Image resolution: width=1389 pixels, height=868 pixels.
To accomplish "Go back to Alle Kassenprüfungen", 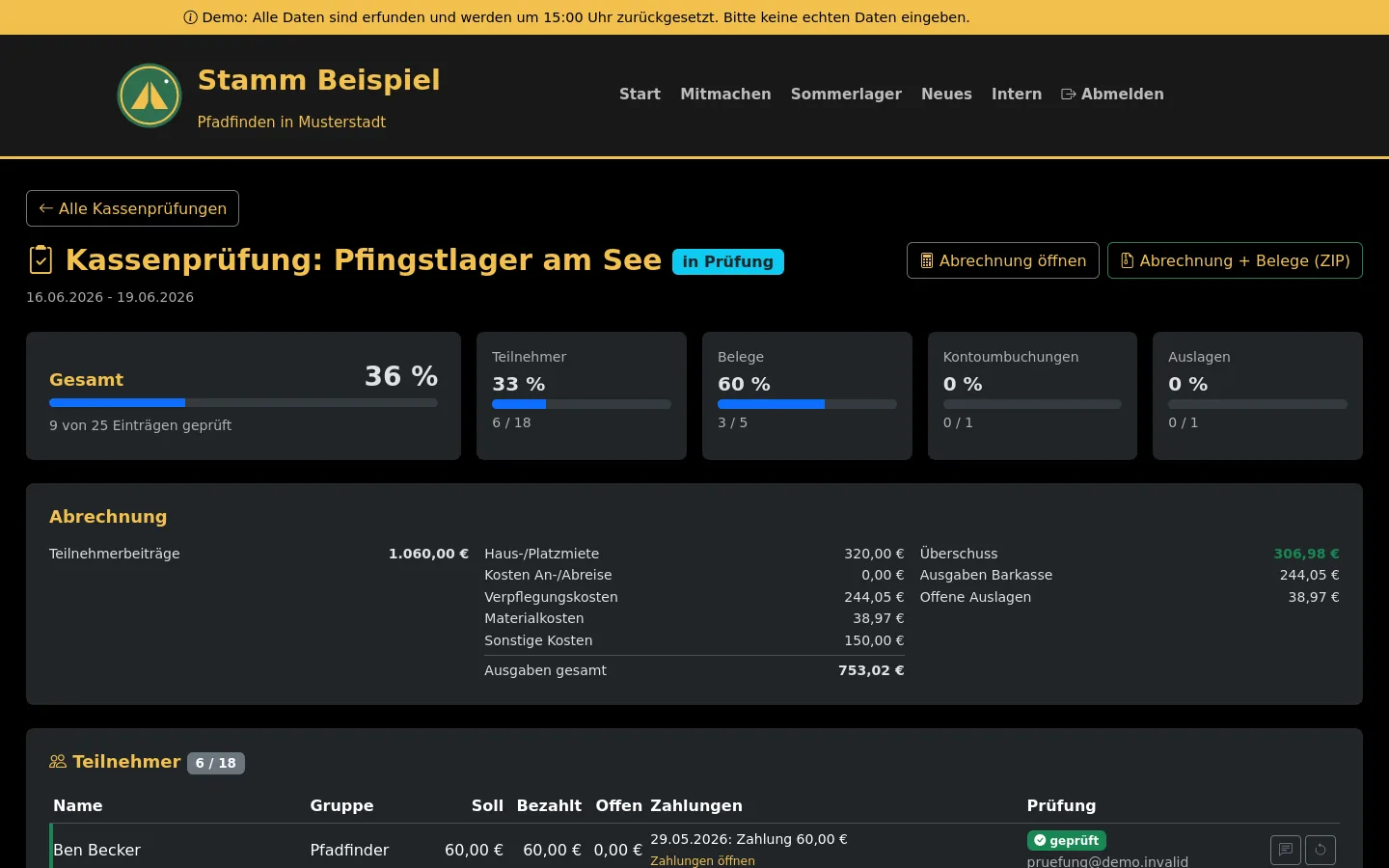I will click(132, 208).
